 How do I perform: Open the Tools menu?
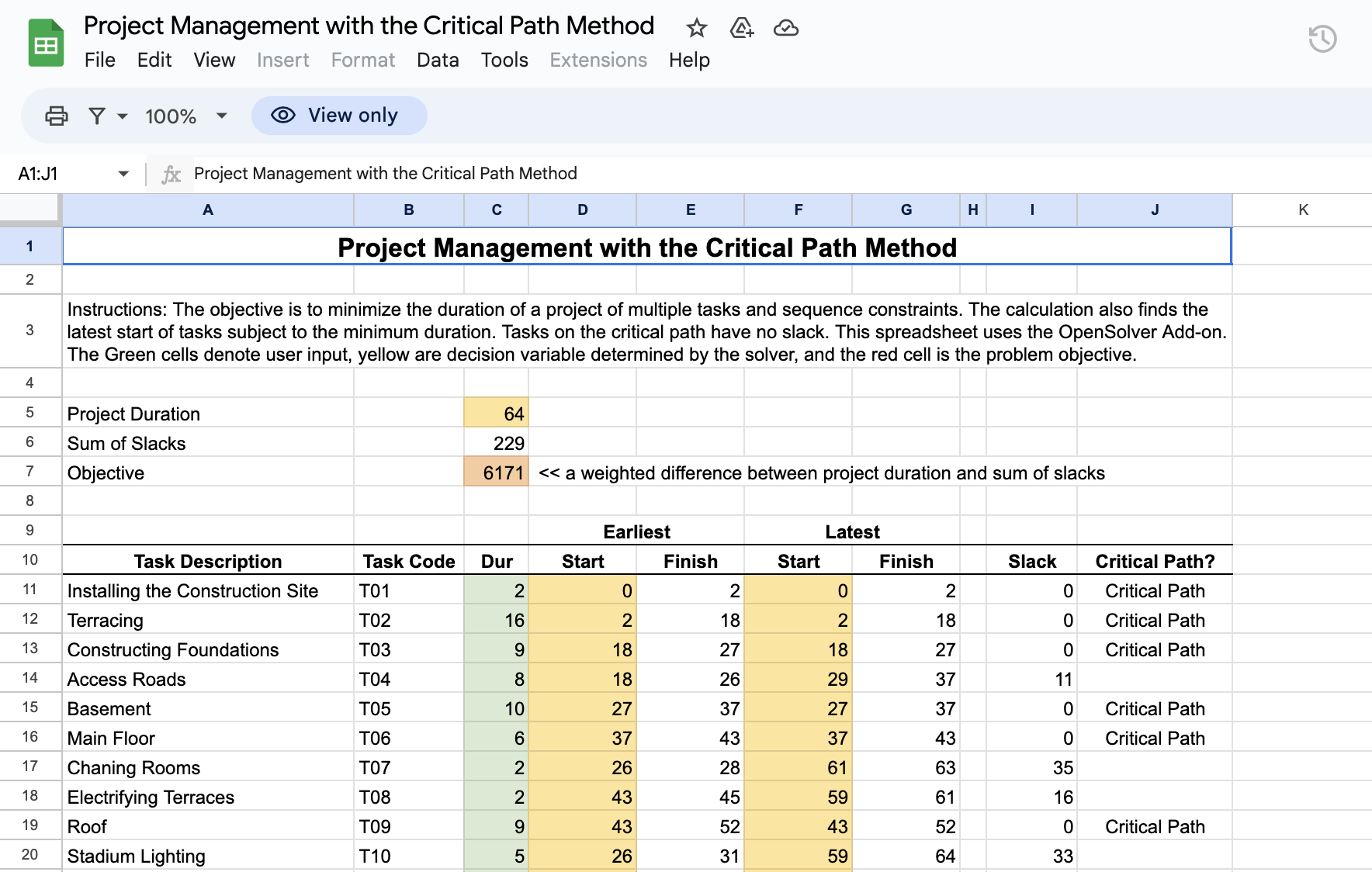pos(504,60)
